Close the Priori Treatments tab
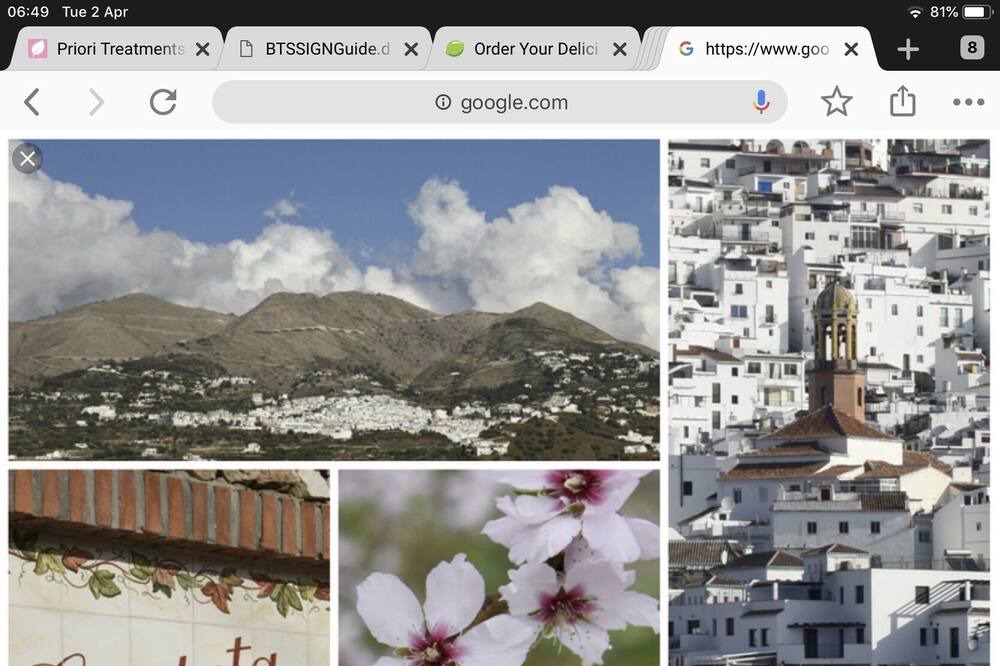Screen dimensions: 1000x666 pos(202,49)
